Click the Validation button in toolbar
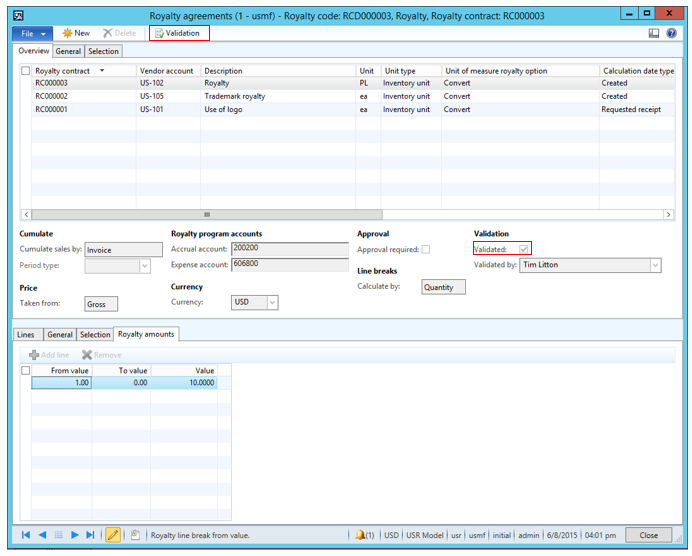Image resolution: width=692 pixels, height=556 pixels. click(x=177, y=33)
